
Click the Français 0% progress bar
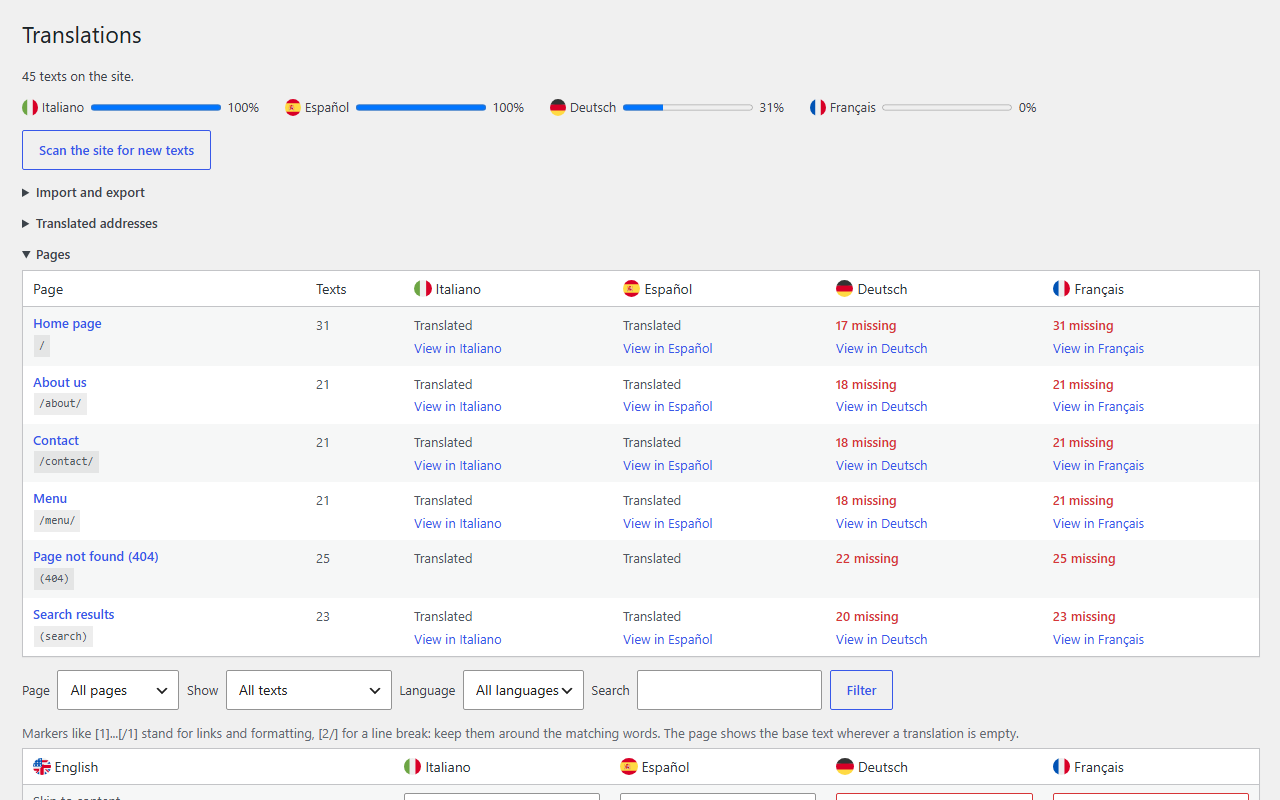947,107
